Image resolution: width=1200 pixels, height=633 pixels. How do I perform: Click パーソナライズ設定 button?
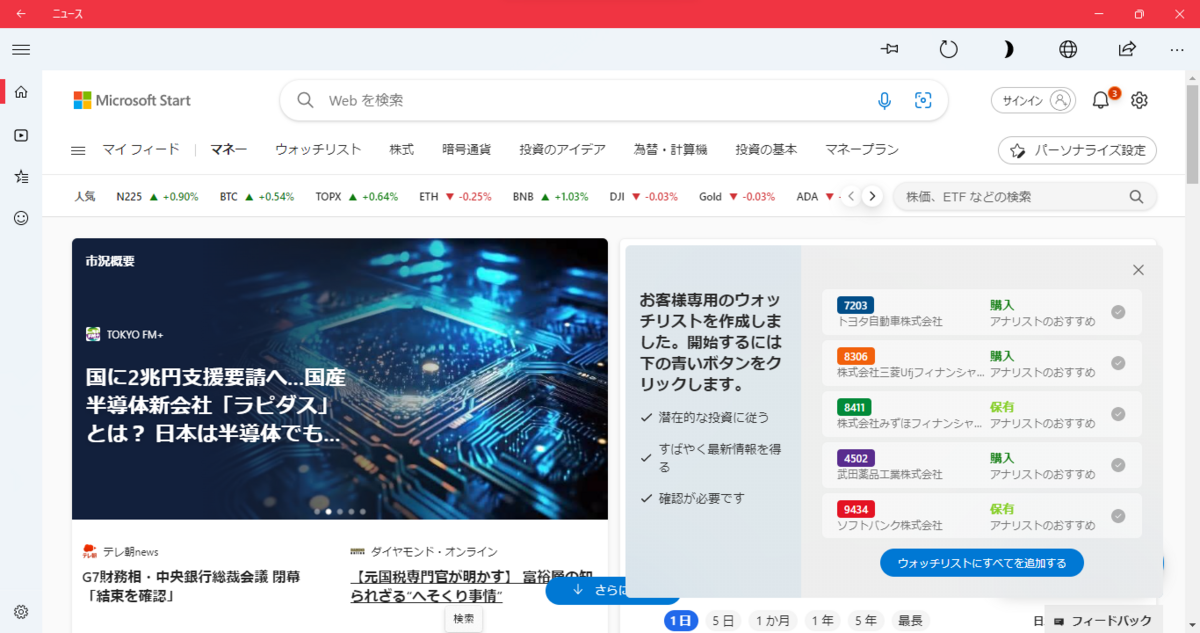pos(1077,150)
